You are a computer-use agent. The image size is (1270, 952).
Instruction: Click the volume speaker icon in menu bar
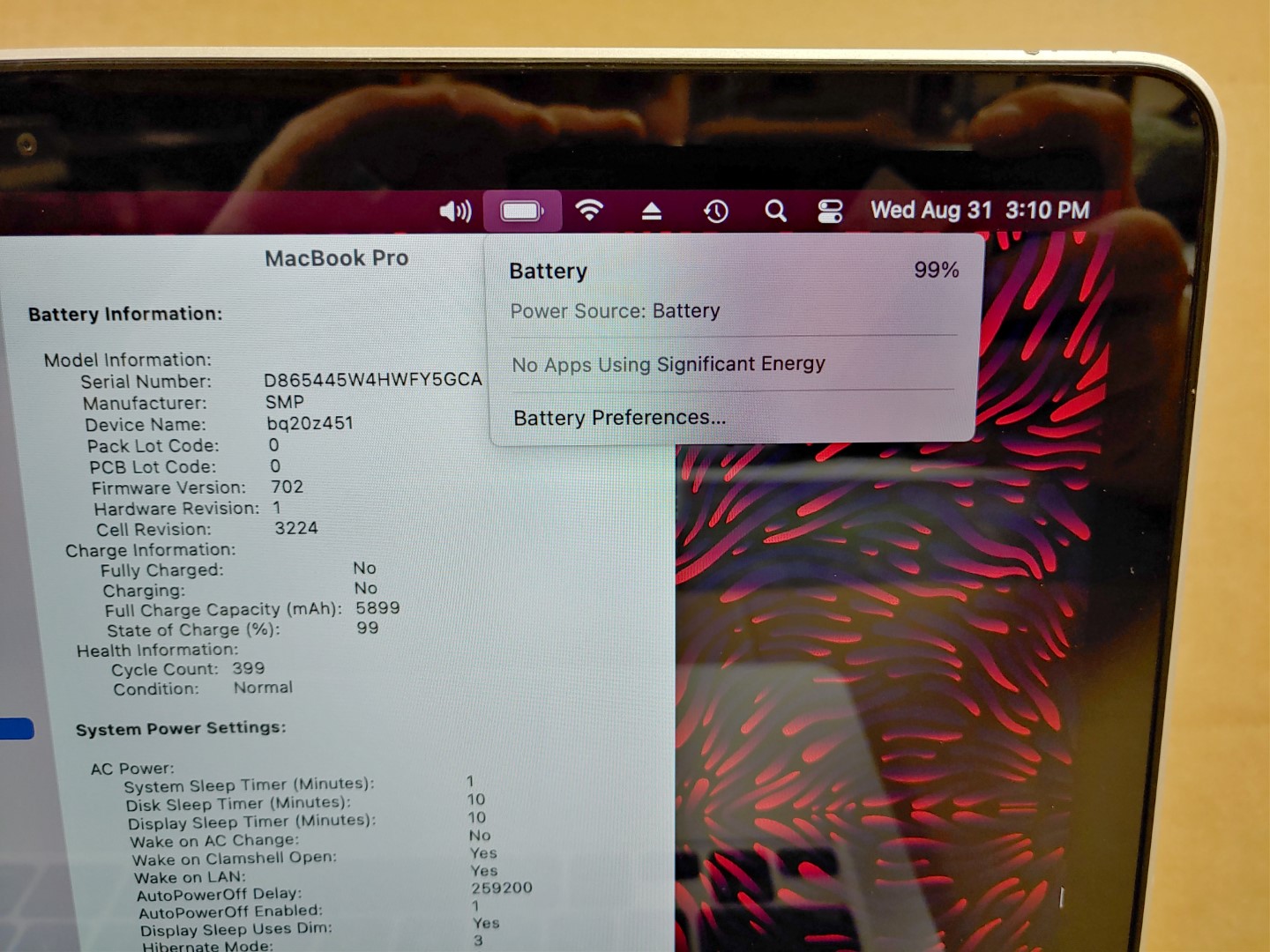click(455, 211)
